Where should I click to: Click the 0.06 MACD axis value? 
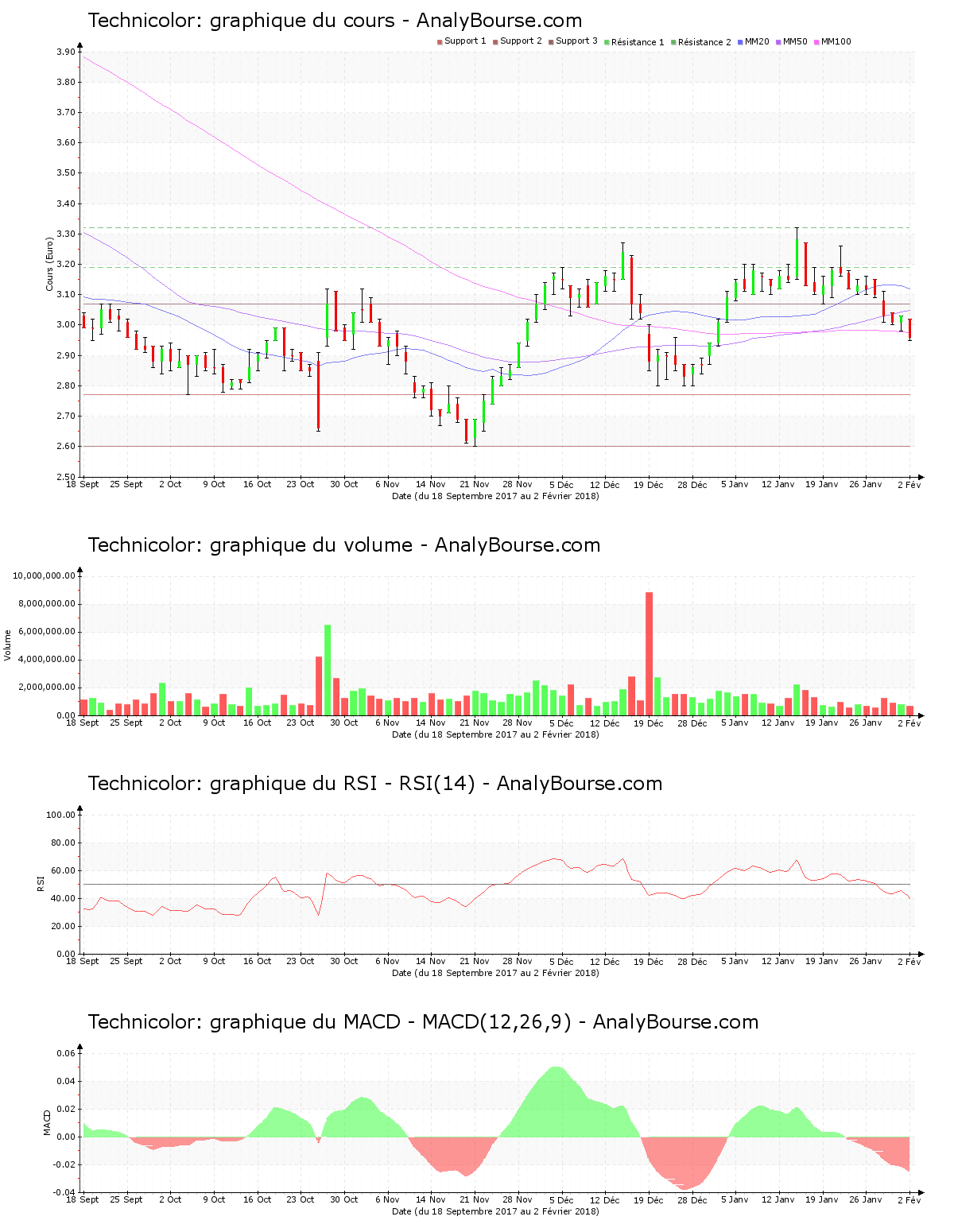(66, 1053)
